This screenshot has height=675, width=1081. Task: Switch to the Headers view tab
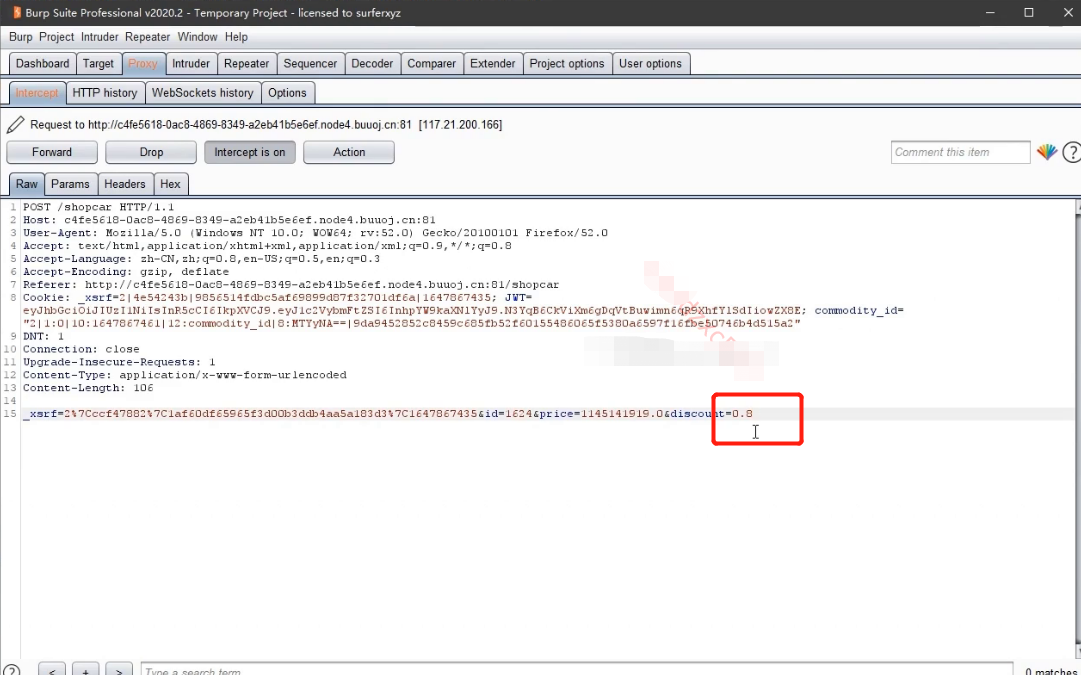(125, 184)
